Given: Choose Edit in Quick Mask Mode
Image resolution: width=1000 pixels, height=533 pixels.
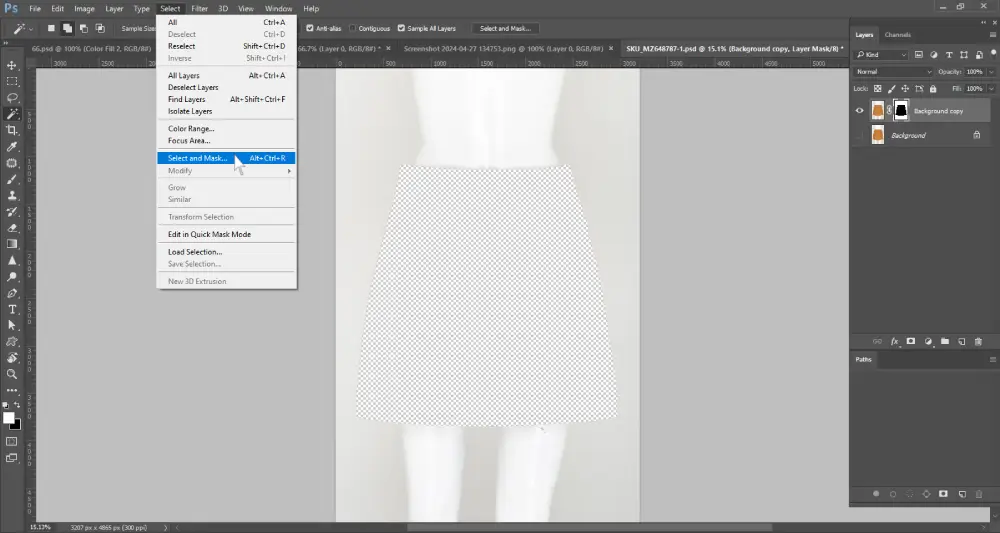Looking at the screenshot, I should 209,234.
